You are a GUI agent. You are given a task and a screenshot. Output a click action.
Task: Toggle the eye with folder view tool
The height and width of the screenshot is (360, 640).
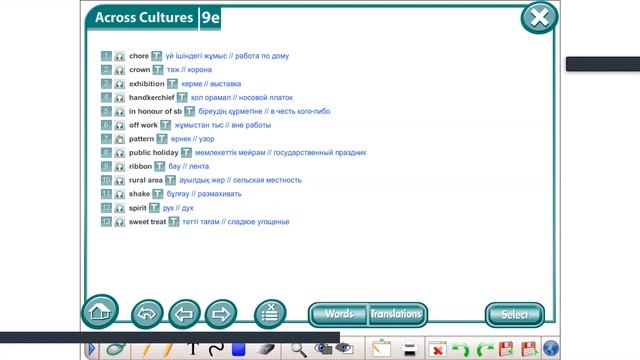(x=323, y=349)
